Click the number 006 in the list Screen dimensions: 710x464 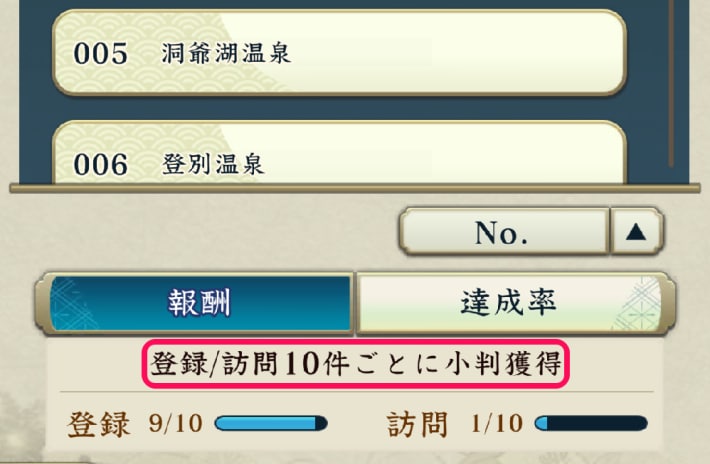click(101, 164)
